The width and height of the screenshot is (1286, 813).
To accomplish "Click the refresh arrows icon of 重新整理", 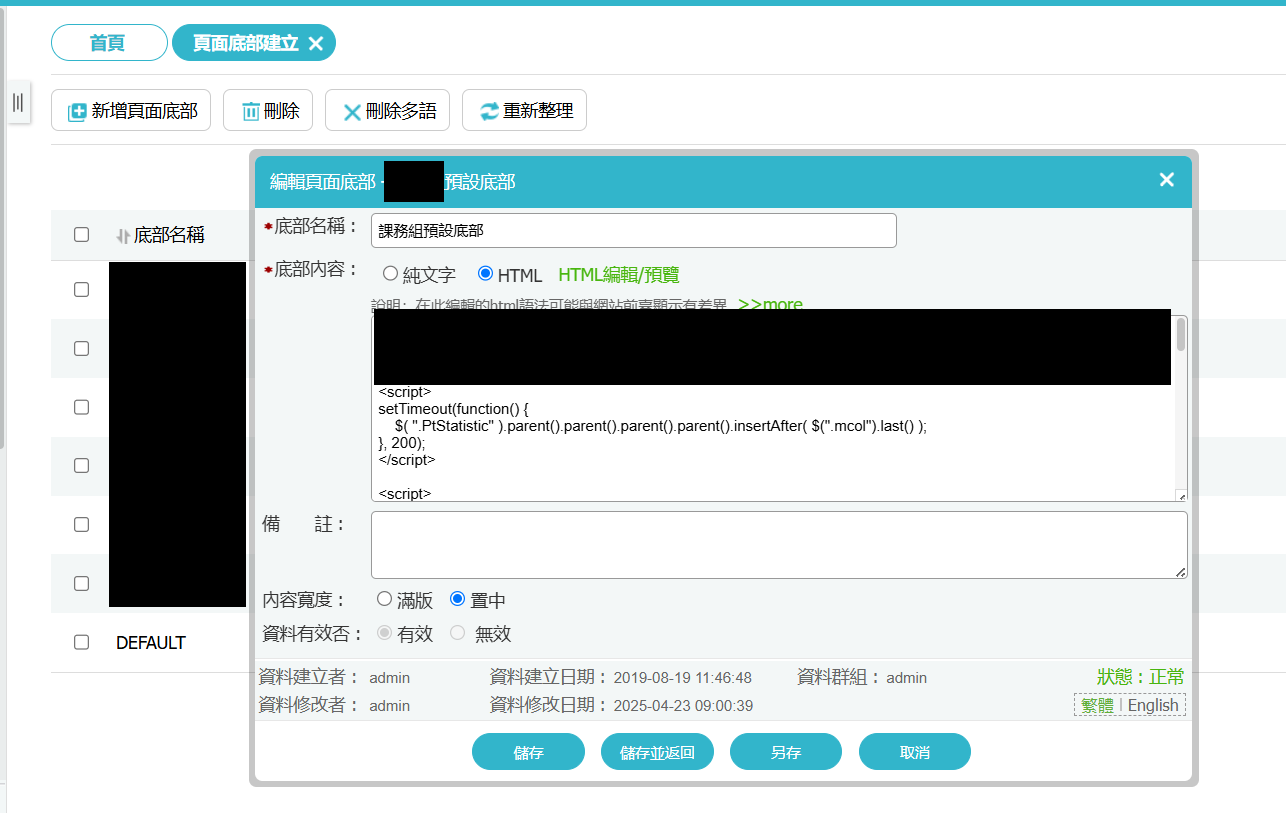I will [x=489, y=111].
